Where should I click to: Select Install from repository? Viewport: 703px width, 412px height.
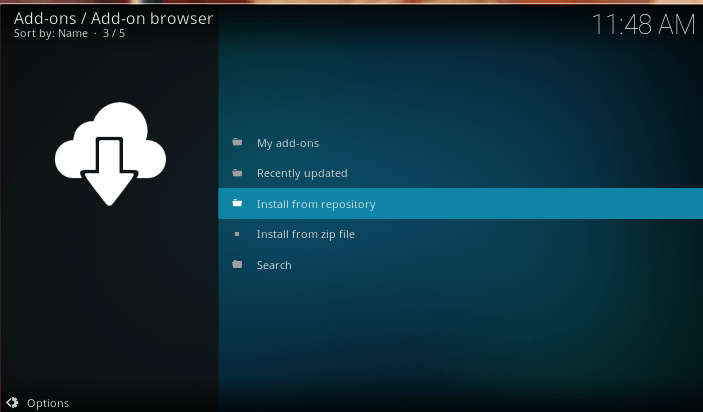(460, 204)
